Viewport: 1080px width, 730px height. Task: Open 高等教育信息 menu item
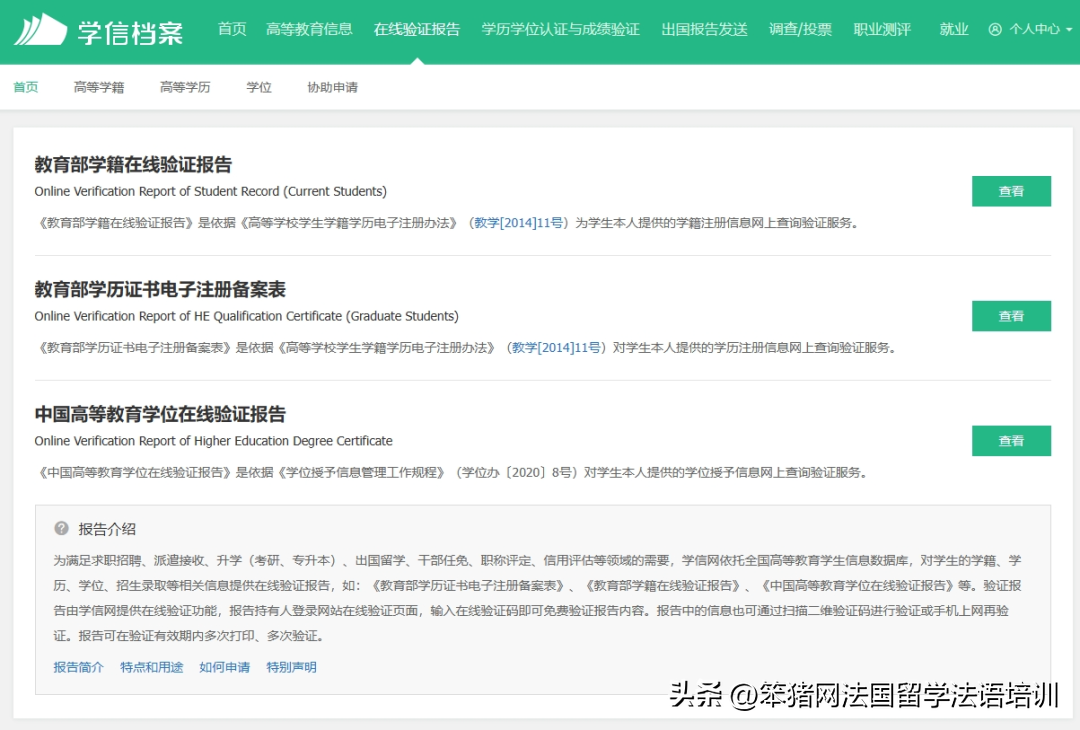point(309,29)
